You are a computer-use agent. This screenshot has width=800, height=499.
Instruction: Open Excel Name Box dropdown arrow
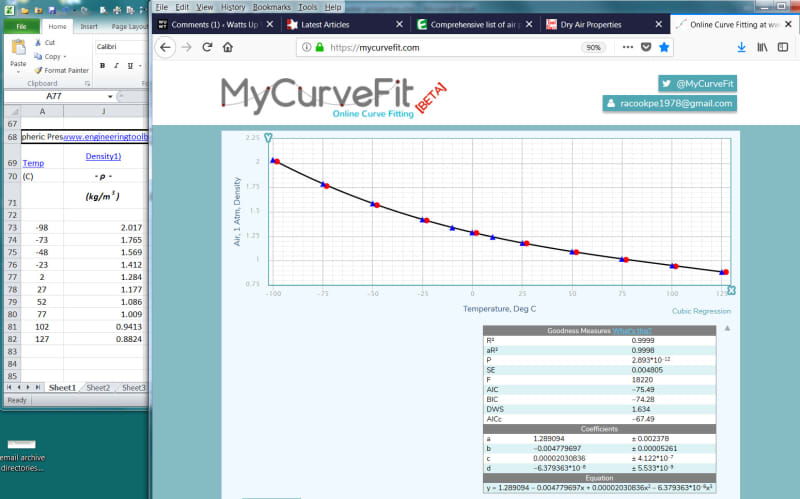[110, 96]
